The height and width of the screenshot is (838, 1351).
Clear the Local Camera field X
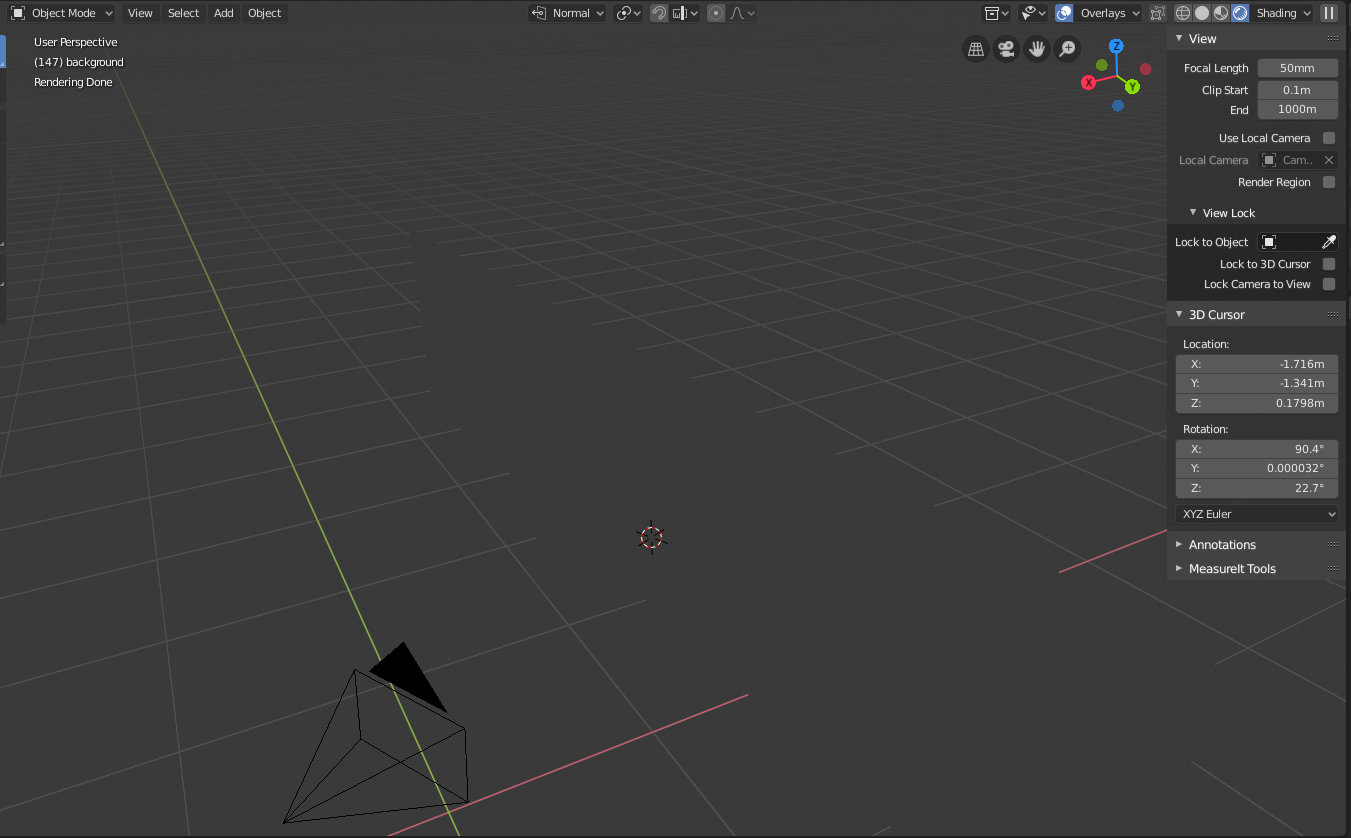[1329, 160]
